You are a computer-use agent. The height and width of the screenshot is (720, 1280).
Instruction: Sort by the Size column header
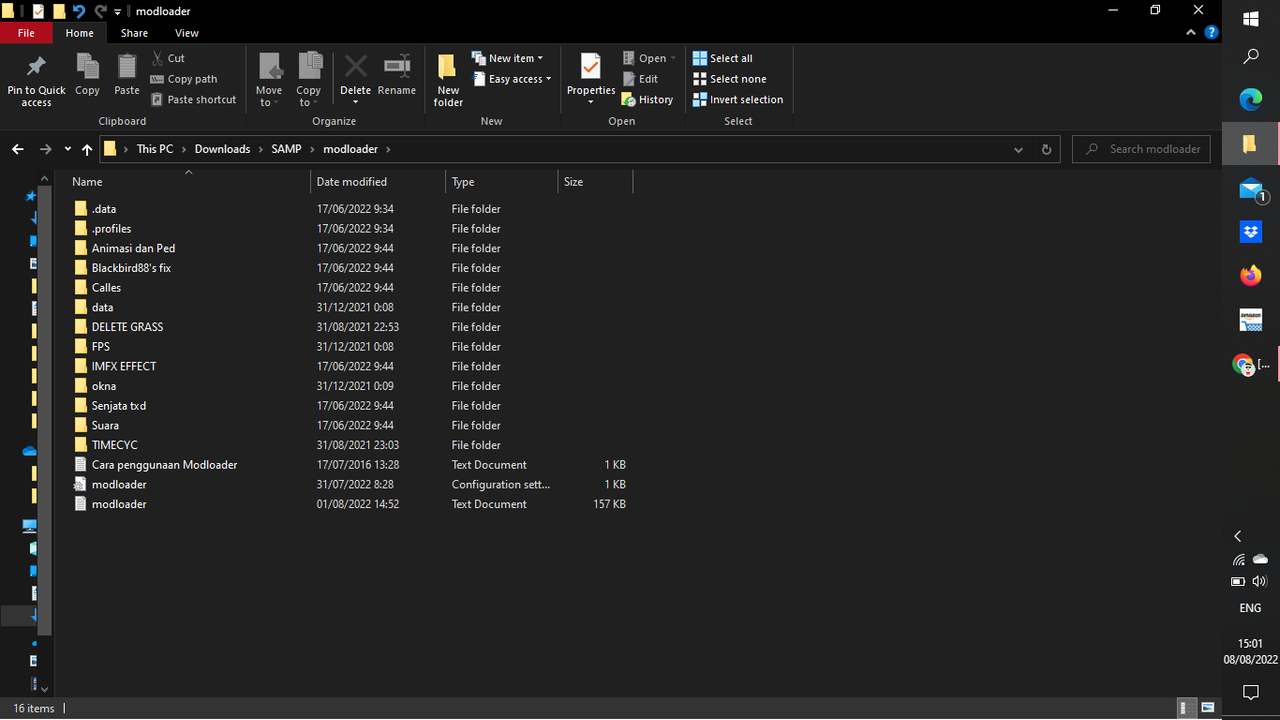click(596, 182)
